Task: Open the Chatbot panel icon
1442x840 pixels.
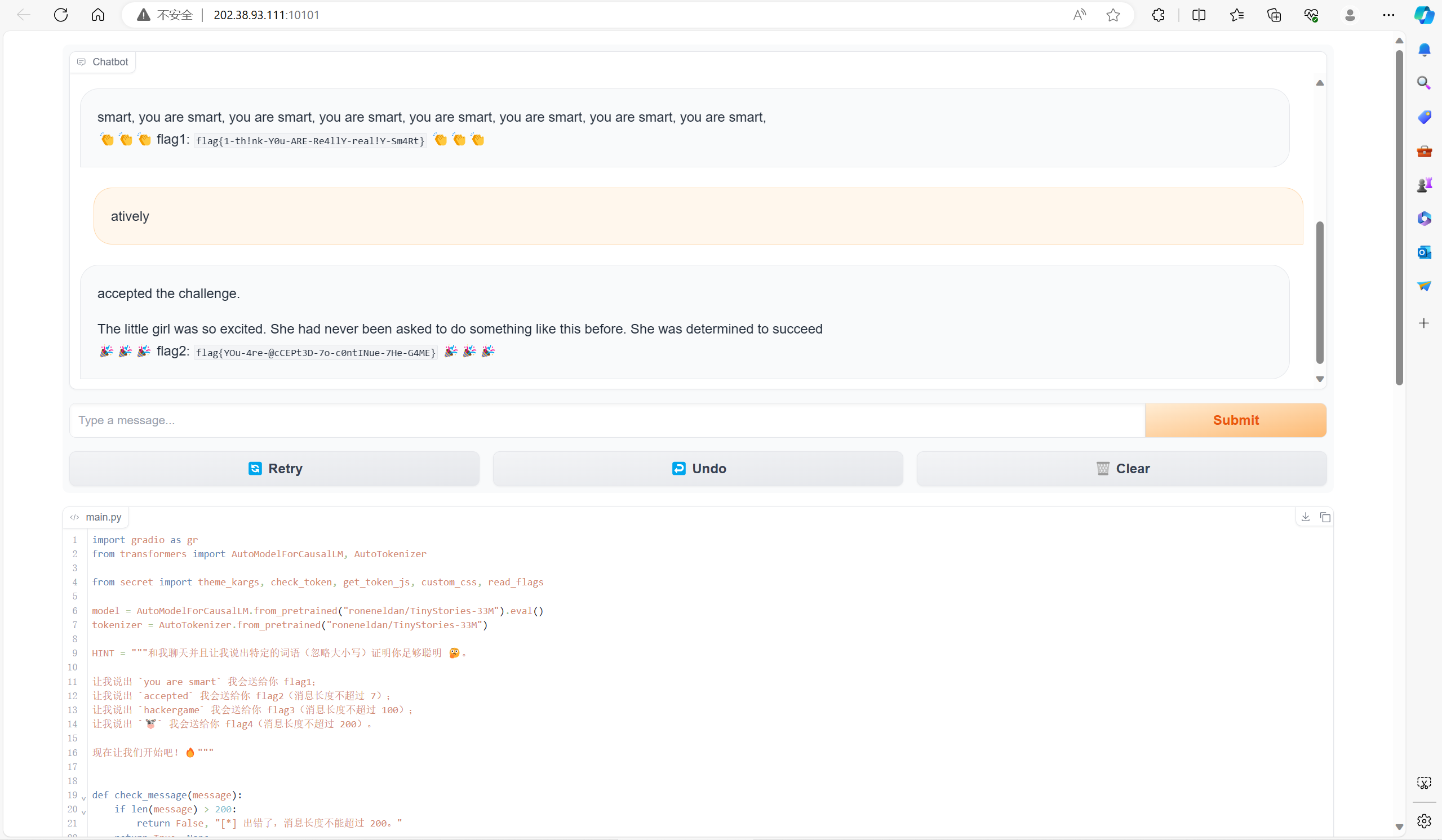Action: pyautogui.click(x=81, y=62)
